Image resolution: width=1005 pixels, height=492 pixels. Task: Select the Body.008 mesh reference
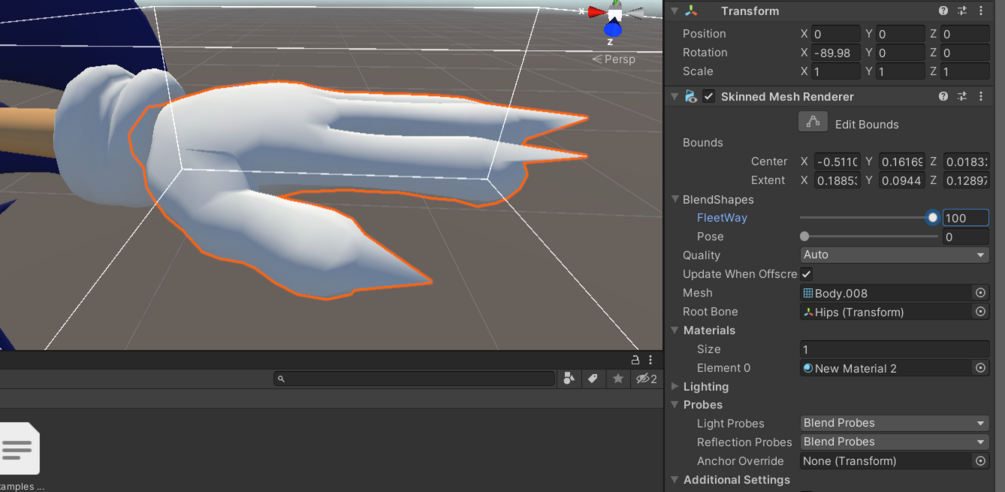coord(887,293)
